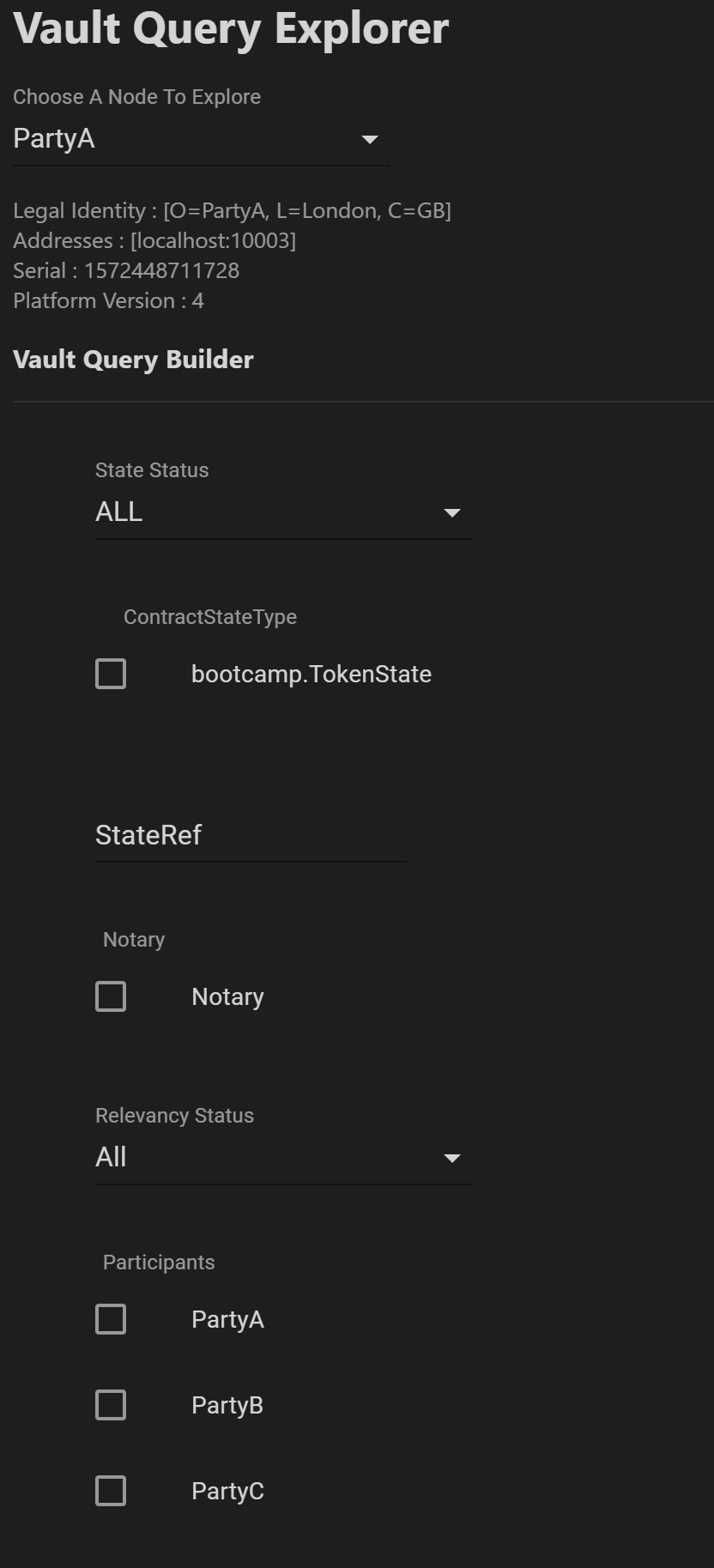Click the Vault Query Explorer heading
Screen dimensions: 714x1568
231,28
